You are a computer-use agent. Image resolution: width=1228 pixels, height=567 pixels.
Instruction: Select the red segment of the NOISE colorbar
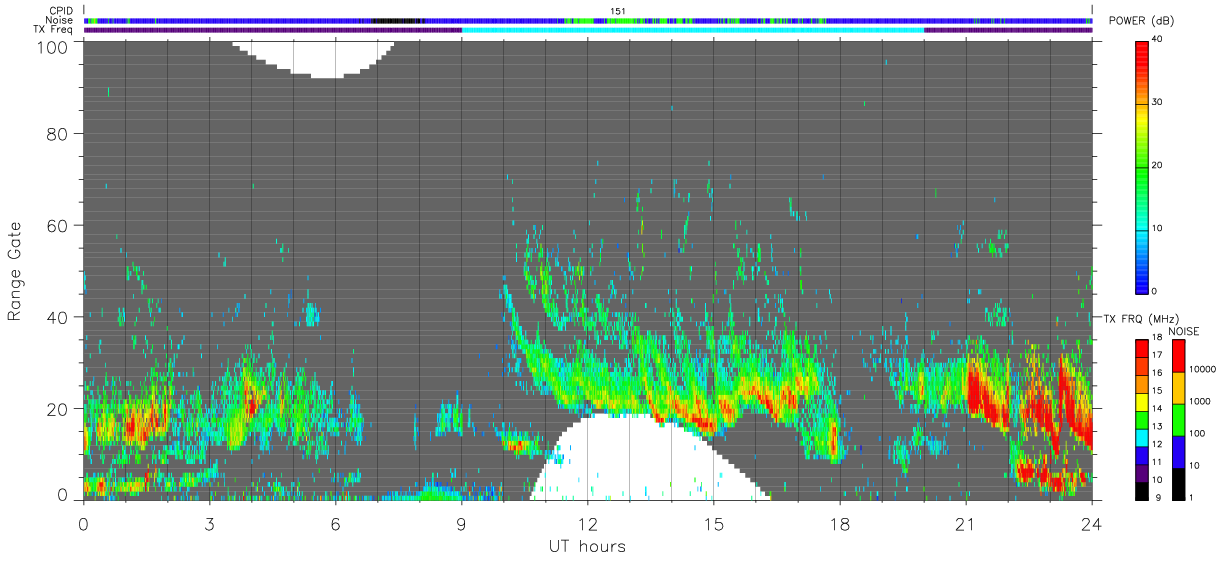coord(1178,356)
